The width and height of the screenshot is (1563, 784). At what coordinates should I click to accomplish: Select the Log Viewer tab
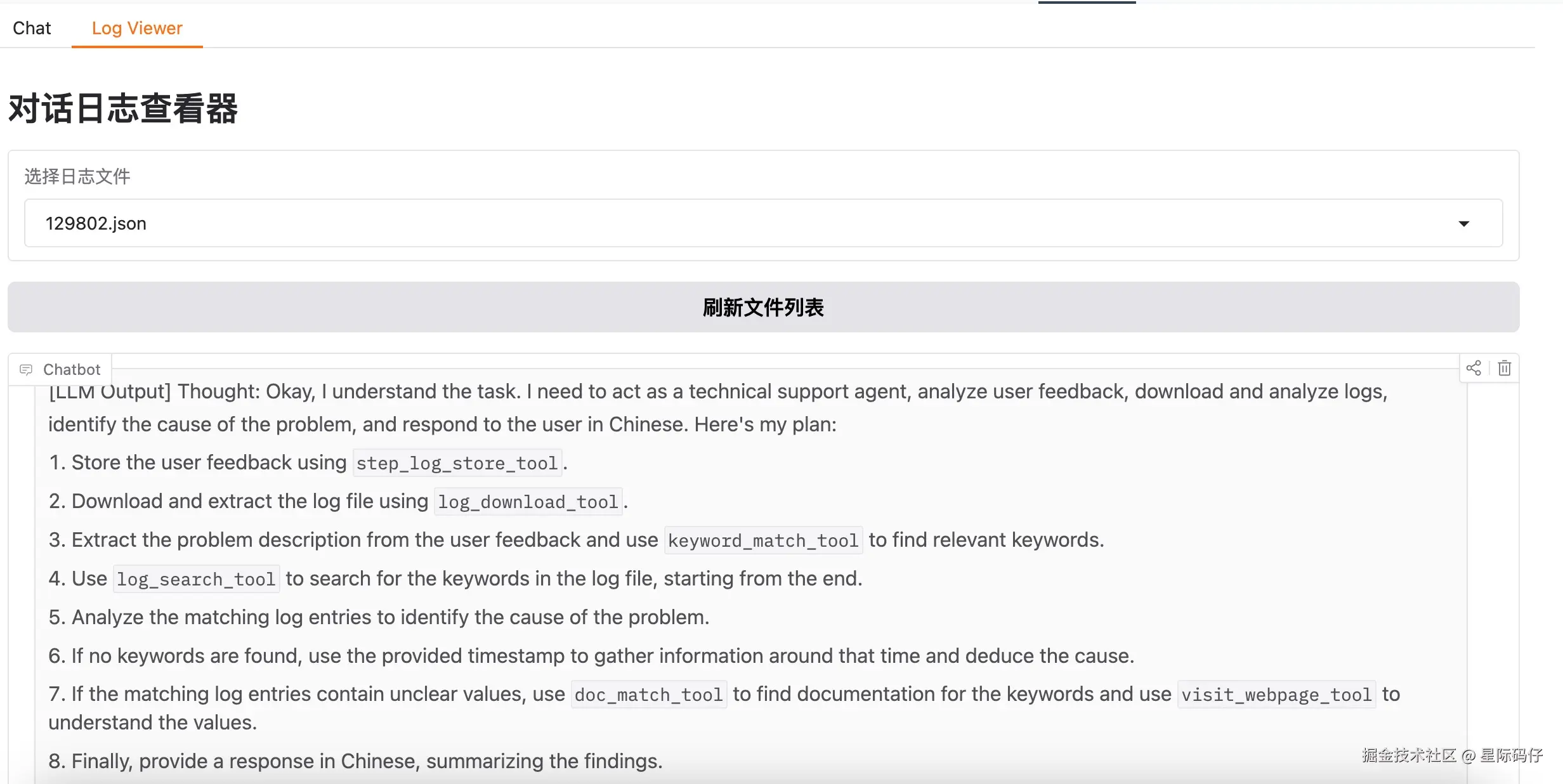[137, 28]
